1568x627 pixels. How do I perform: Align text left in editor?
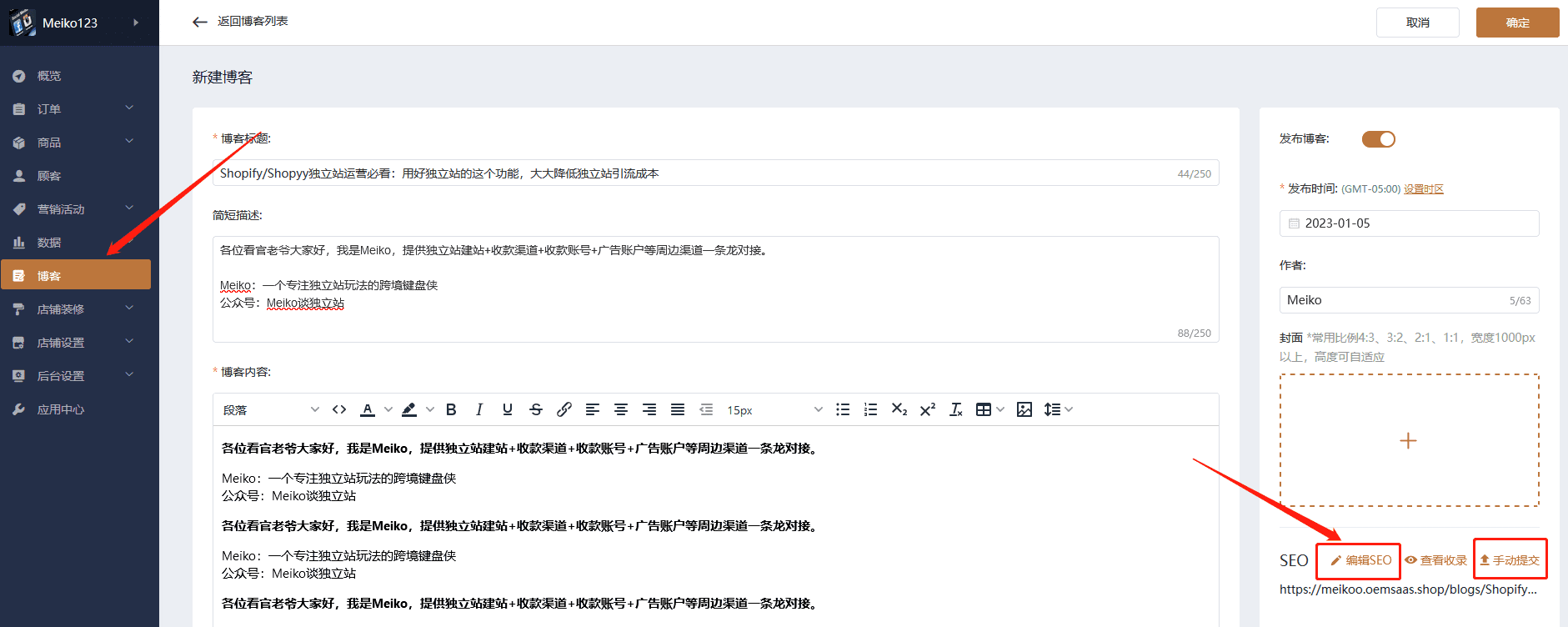click(x=593, y=409)
